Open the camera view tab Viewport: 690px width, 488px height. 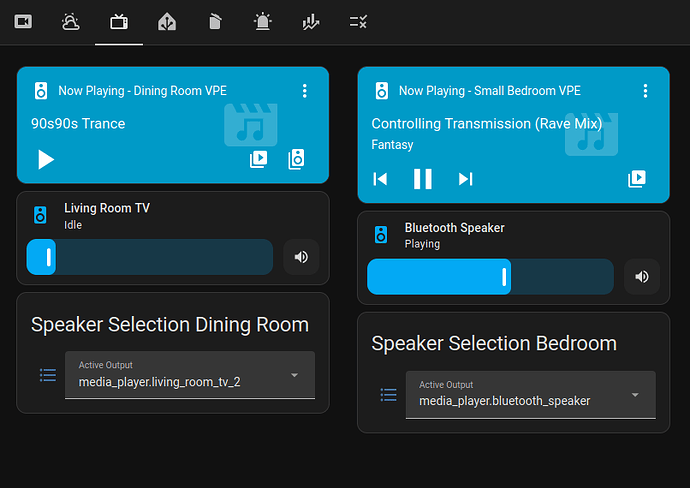(x=23, y=22)
